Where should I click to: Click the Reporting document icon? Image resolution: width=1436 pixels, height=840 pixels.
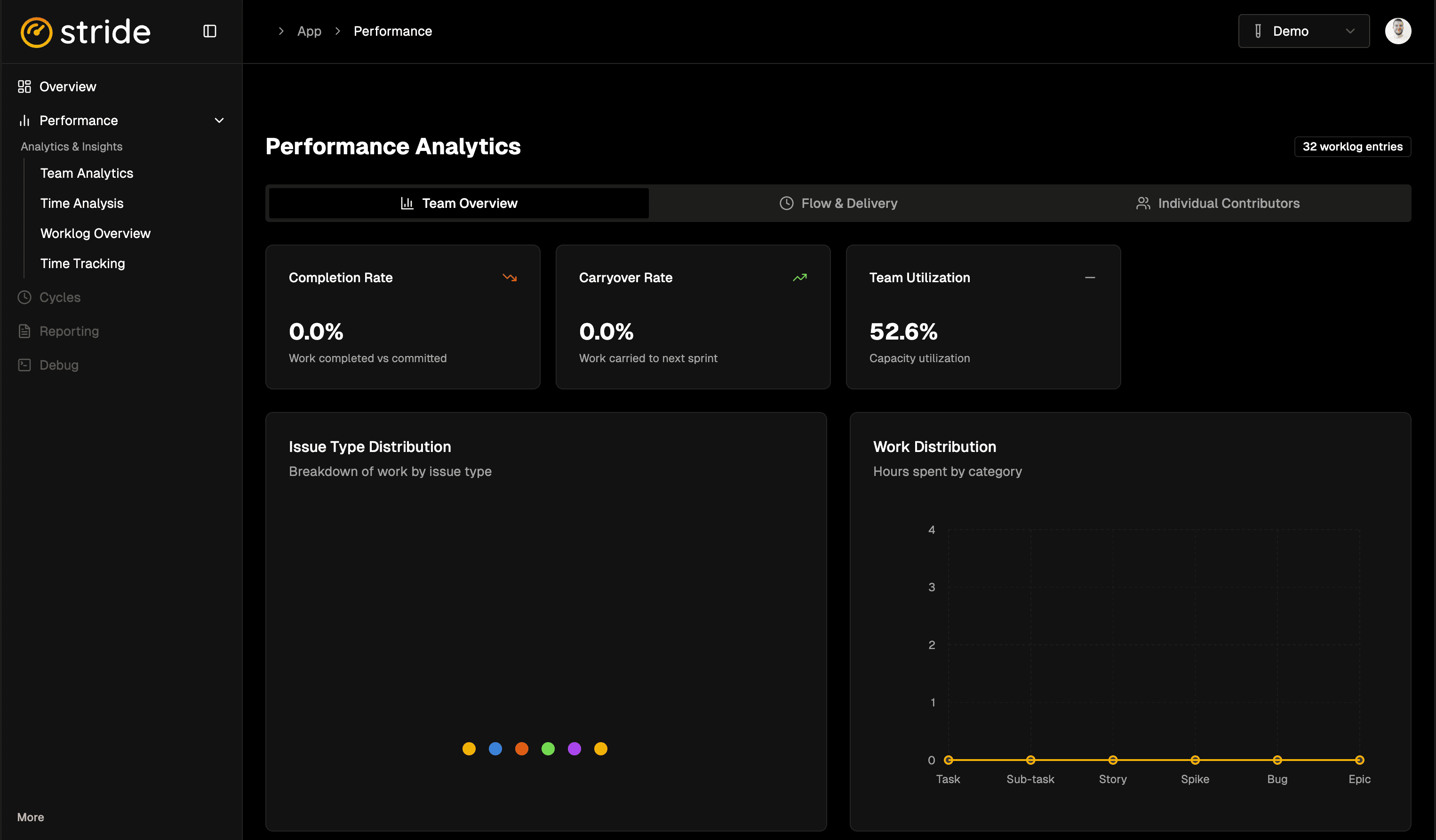coord(24,331)
